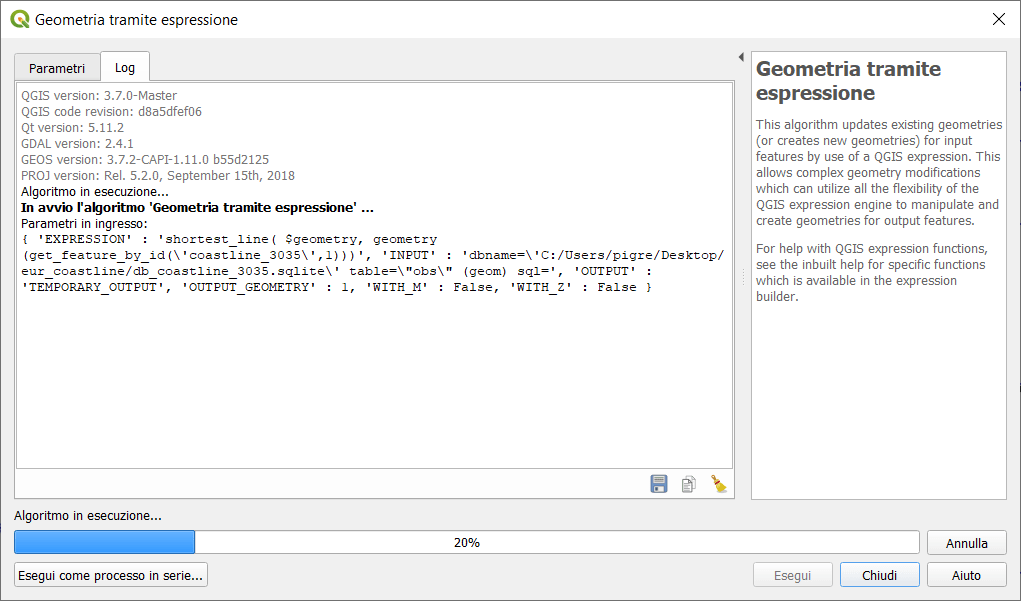Click the save log to file icon
1021x601 pixels.
point(659,484)
